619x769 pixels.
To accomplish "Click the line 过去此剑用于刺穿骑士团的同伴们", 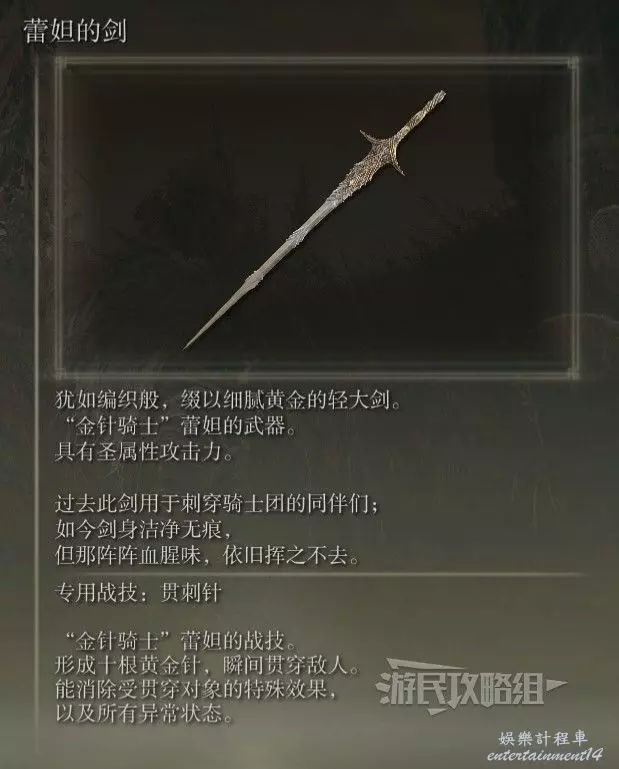I will pos(217,504).
